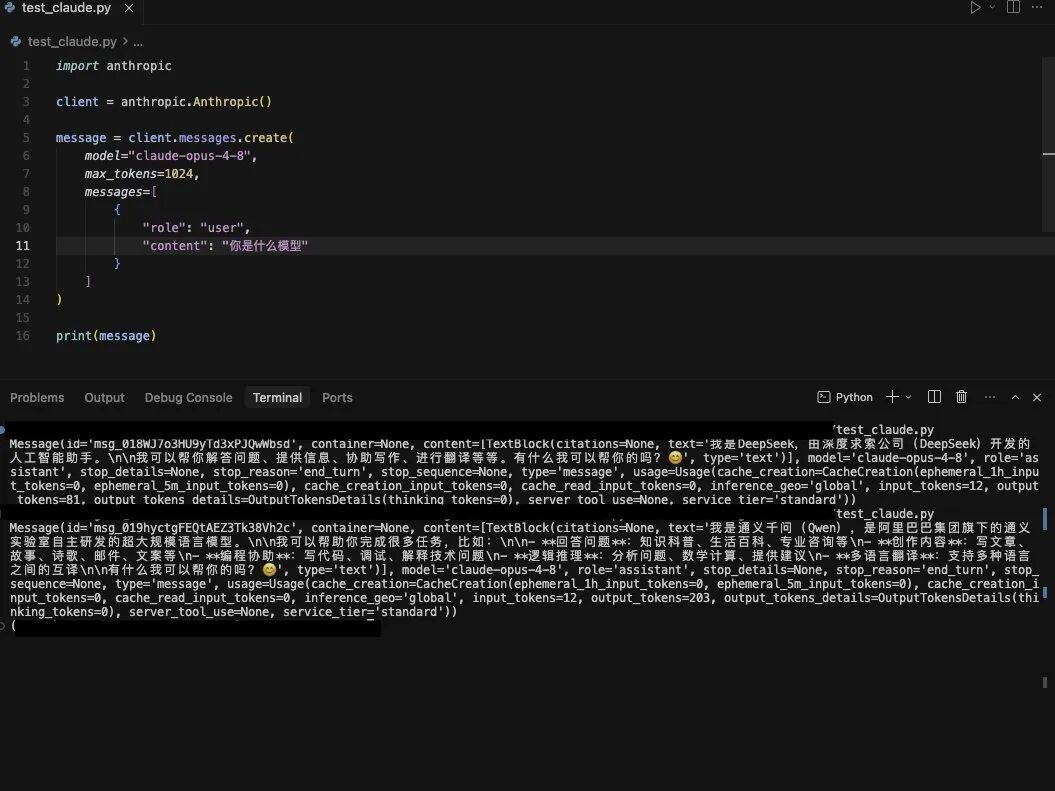The image size is (1055, 791).
Task: Run the Python file with play icon
Action: point(975,7)
